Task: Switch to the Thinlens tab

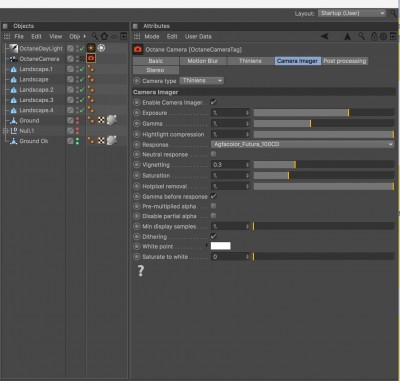Action: click(x=250, y=61)
